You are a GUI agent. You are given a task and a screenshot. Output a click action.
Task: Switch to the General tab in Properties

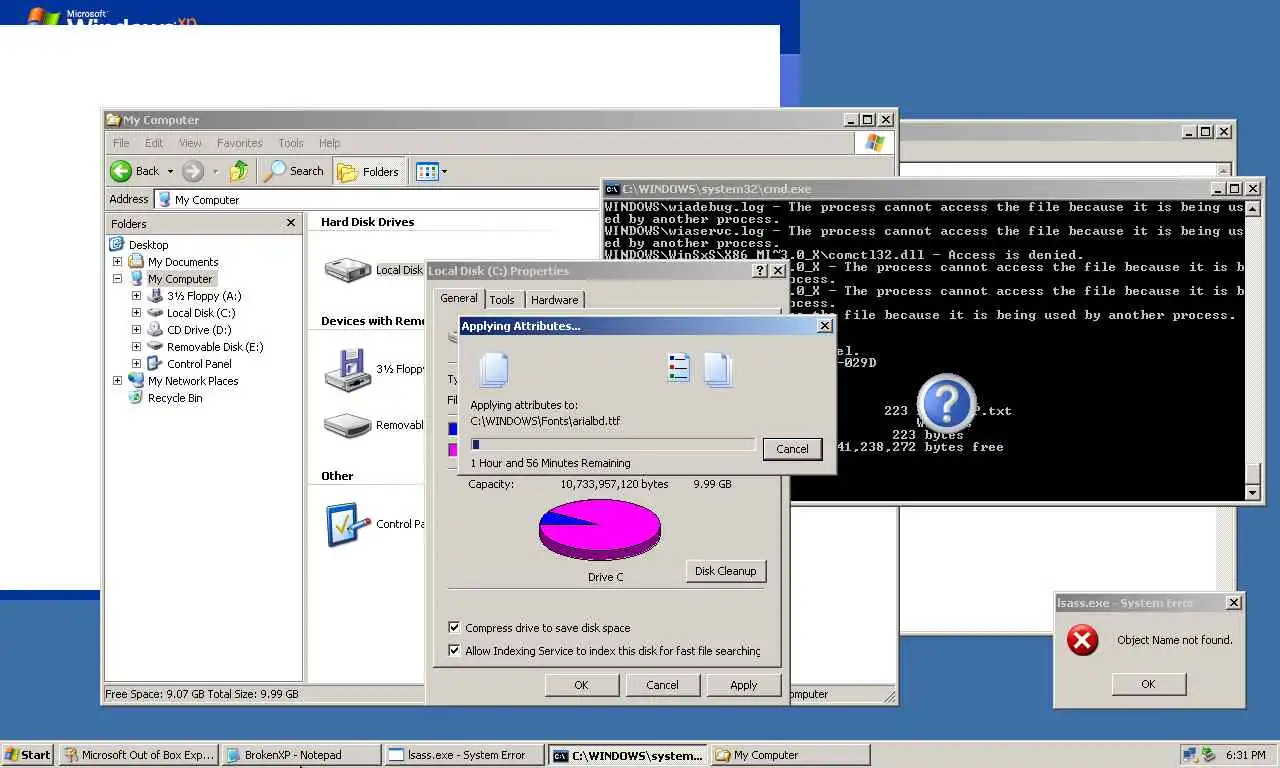click(x=459, y=298)
